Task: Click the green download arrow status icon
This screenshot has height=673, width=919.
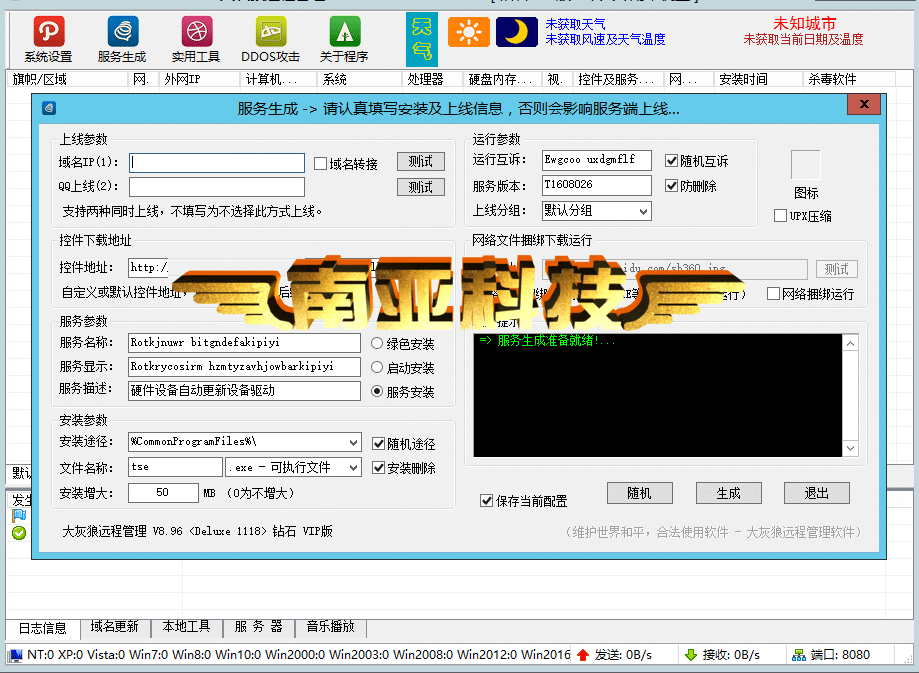Action: [690, 655]
